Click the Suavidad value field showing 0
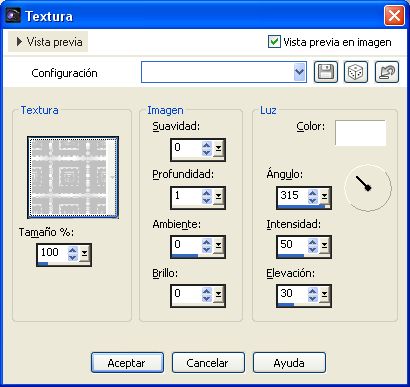410x387 pixels. pyautogui.click(x=187, y=148)
